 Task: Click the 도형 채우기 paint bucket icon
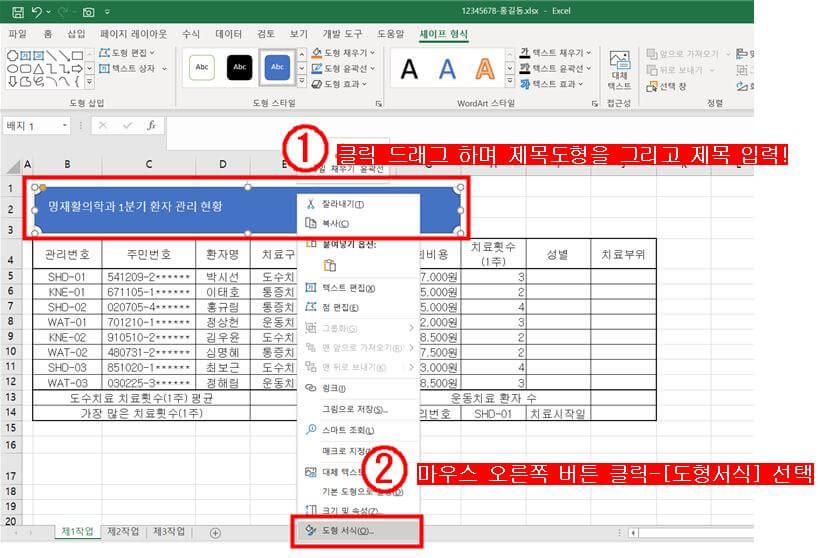316,53
